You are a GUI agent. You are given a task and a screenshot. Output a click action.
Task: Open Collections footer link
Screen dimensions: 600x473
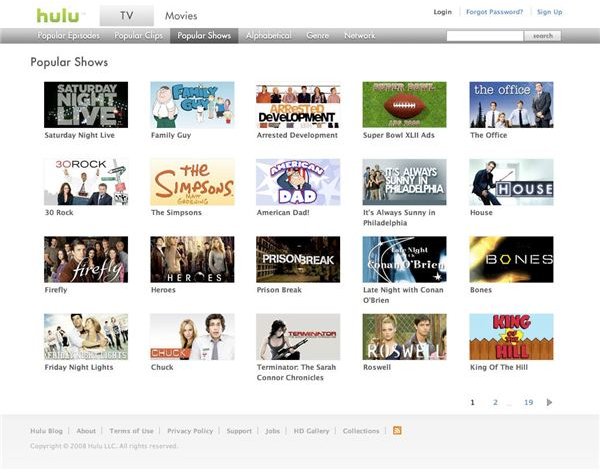(x=361, y=431)
